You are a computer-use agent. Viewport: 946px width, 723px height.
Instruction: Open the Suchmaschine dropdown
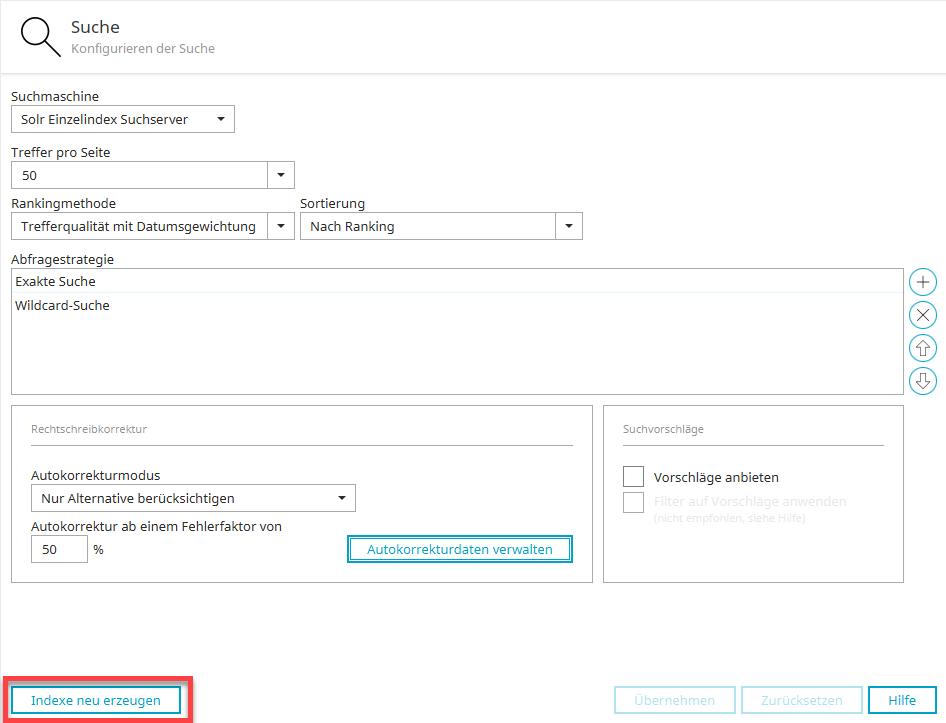pyautogui.click(x=122, y=120)
